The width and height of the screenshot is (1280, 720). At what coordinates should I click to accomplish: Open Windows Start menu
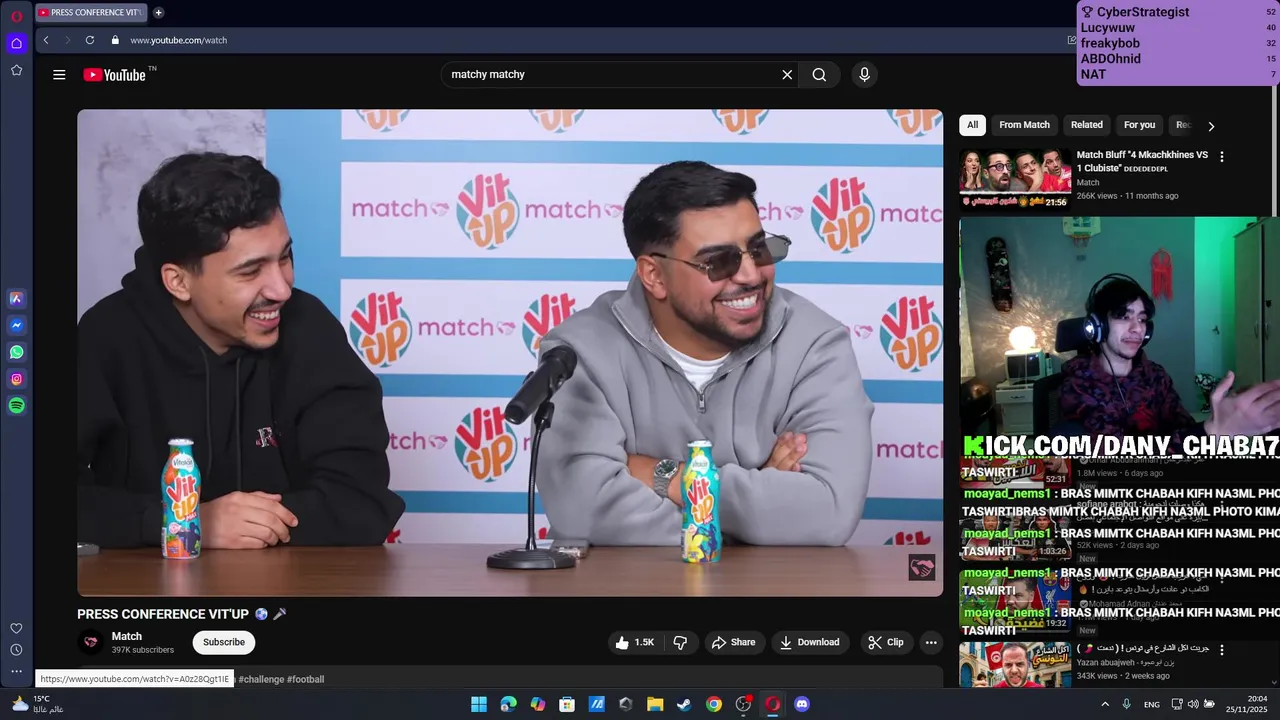tap(479, 704)
